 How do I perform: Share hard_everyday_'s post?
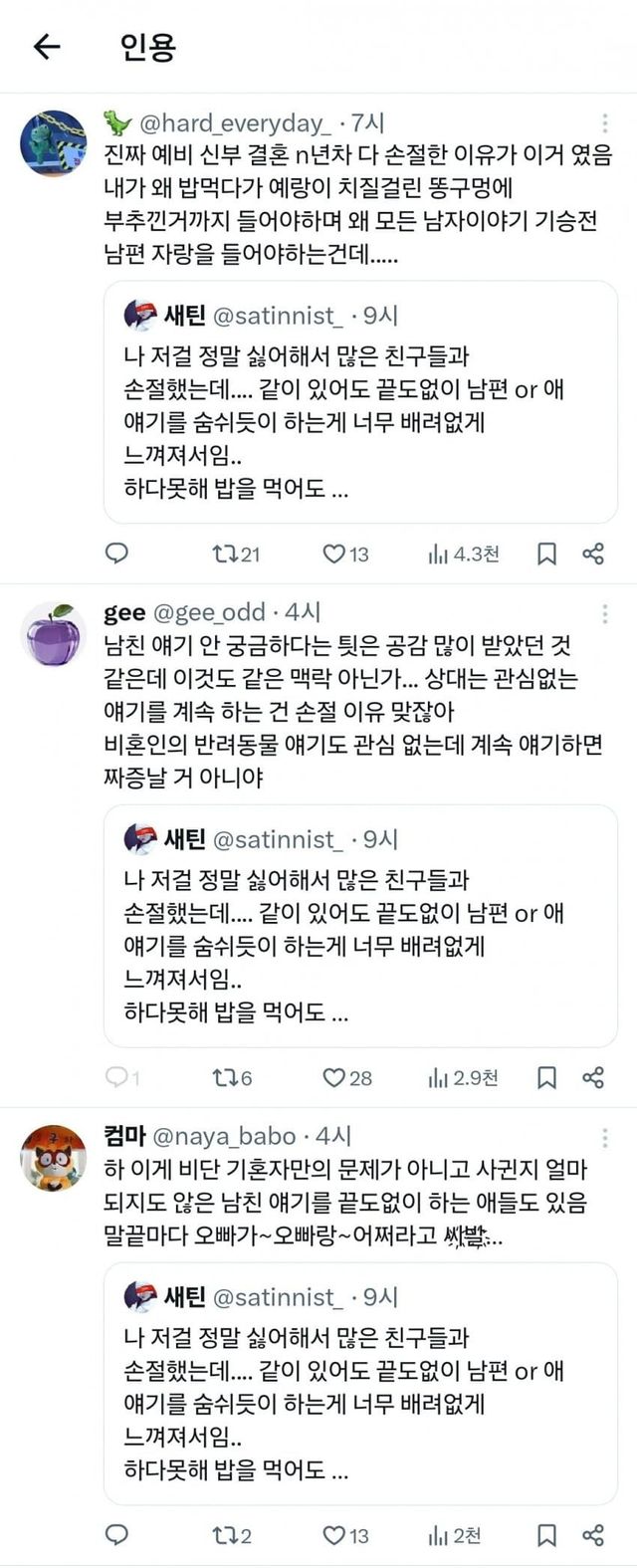pos(593,554)
